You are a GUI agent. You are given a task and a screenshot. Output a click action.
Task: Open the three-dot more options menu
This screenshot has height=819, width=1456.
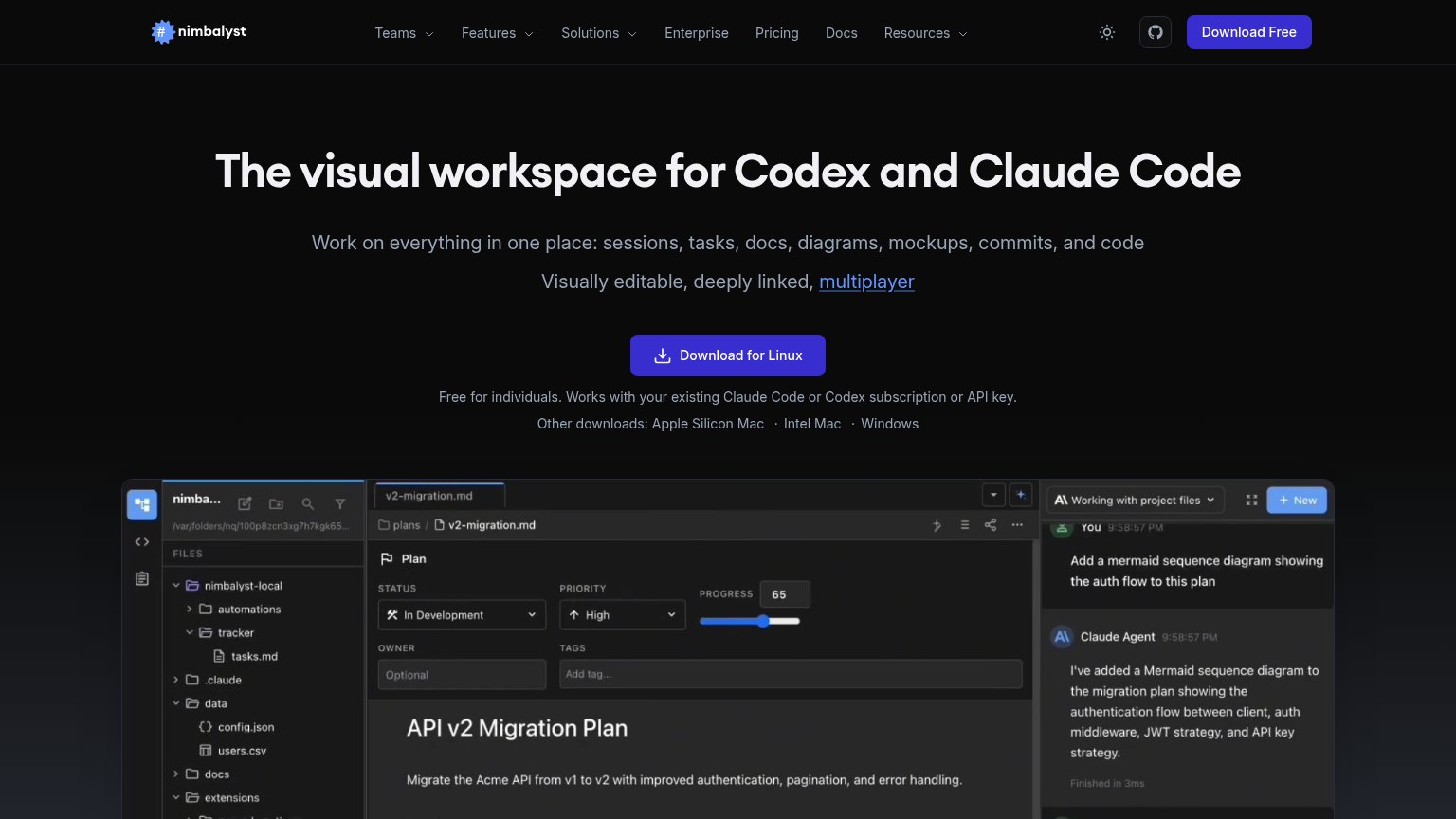click(x=1017, y=525)
